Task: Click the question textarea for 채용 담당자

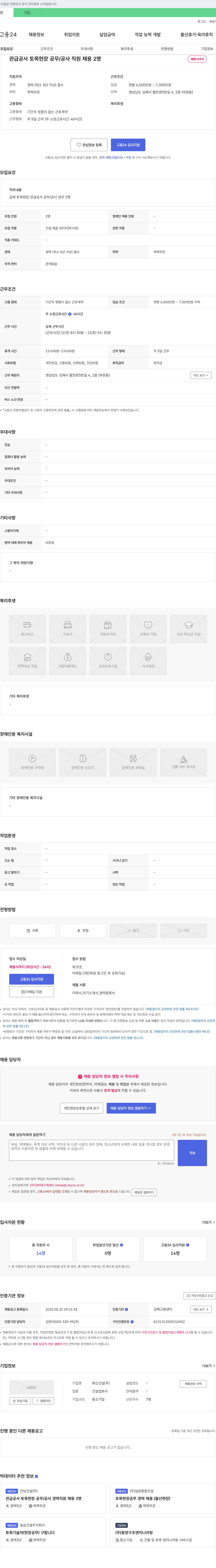Action: point(92,1150)
